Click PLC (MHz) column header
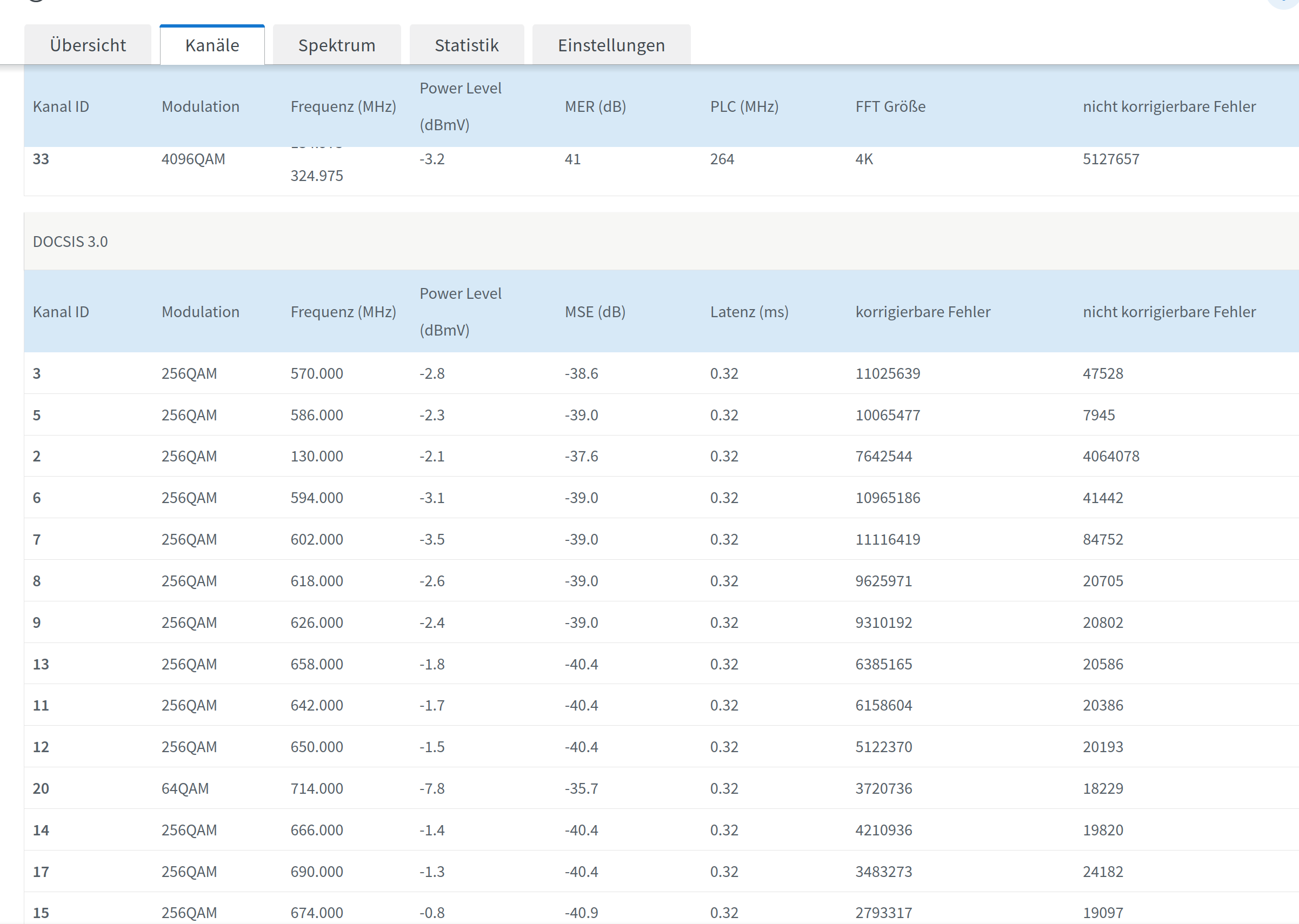Image resolution: width=1299 pixels, height=924 pixels. (743, 106)
